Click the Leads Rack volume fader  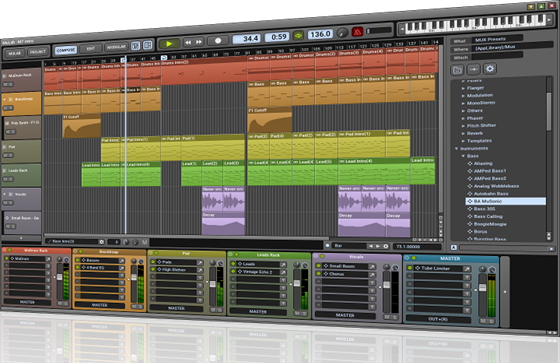click(x=297, y=283)
